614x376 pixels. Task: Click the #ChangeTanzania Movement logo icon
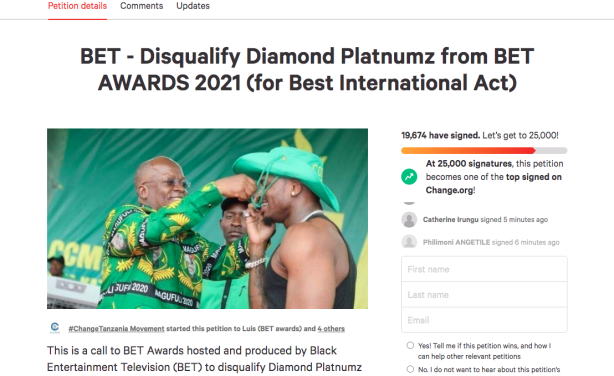click(x=55, y=327)
